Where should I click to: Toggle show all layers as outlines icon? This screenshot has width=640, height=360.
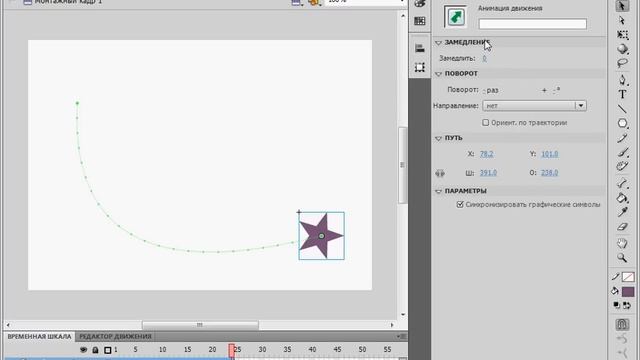(107, 350)
